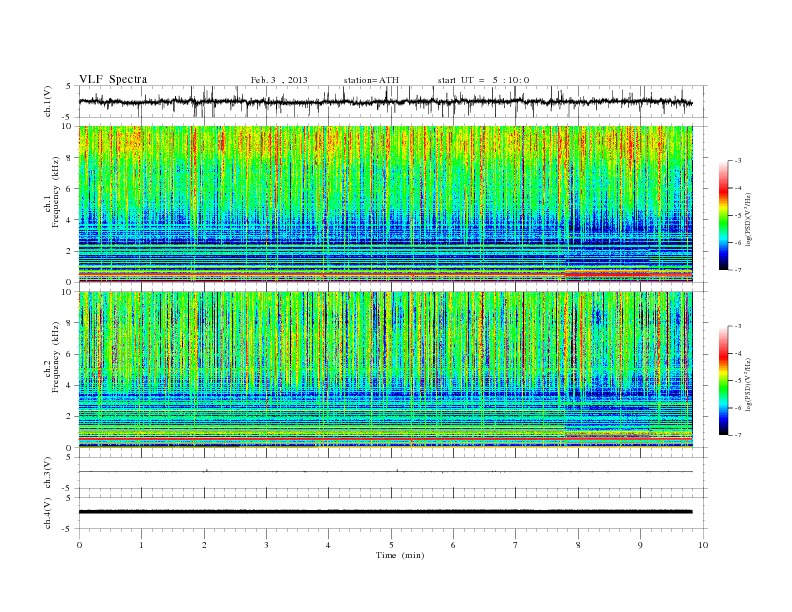Click the ch.4 voltage trace panel
The height and width of the screenshot is (612, 792).
point(393,513)
